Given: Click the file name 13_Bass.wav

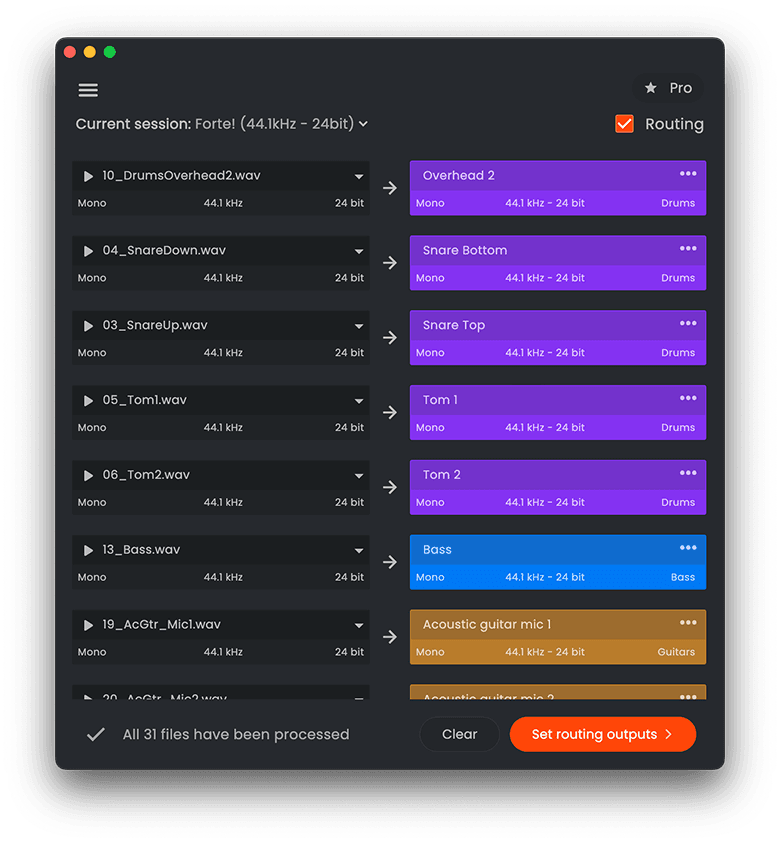Looking at the screenshot, I should pos(141,550).
